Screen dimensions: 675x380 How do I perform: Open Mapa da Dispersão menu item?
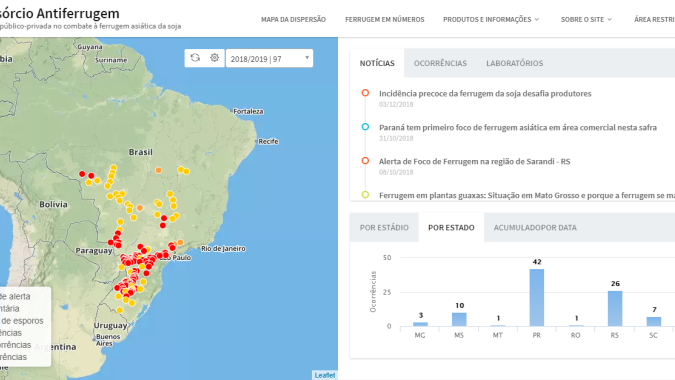coord(293,19)
